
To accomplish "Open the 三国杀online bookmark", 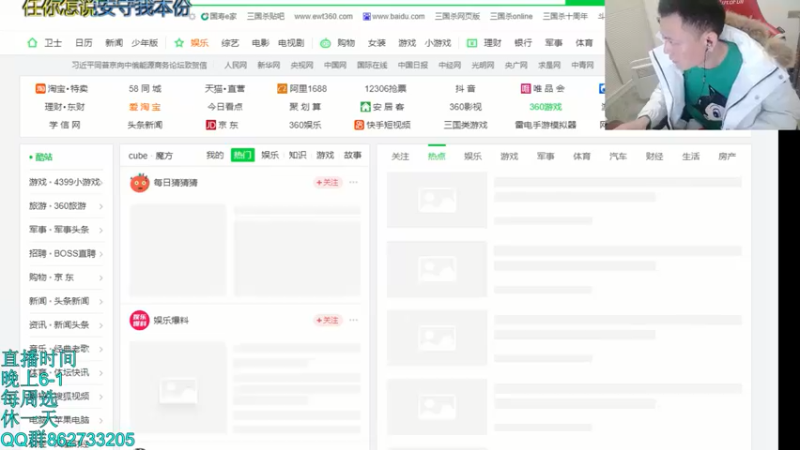I will click(x=511, y=16).
